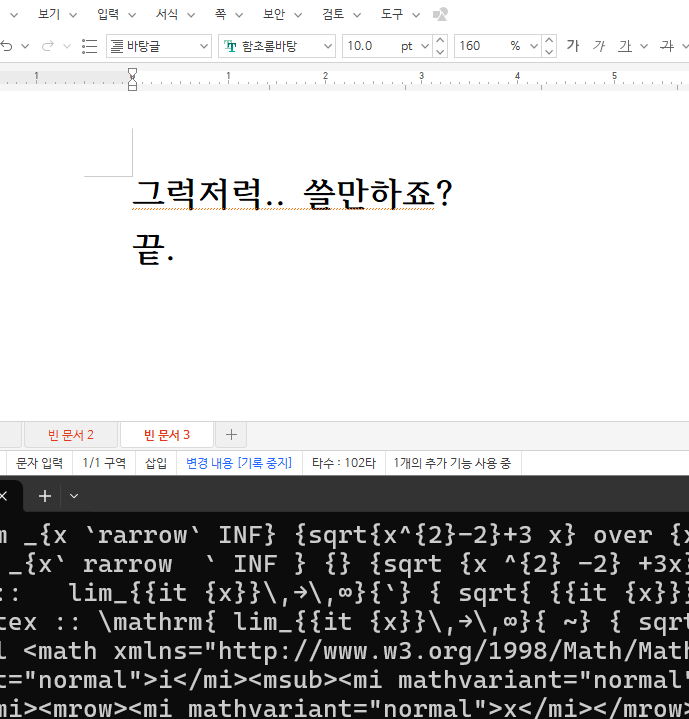Increase line spacing with up stepper
This screenshot has width=689, height=719.
point(549,40)
